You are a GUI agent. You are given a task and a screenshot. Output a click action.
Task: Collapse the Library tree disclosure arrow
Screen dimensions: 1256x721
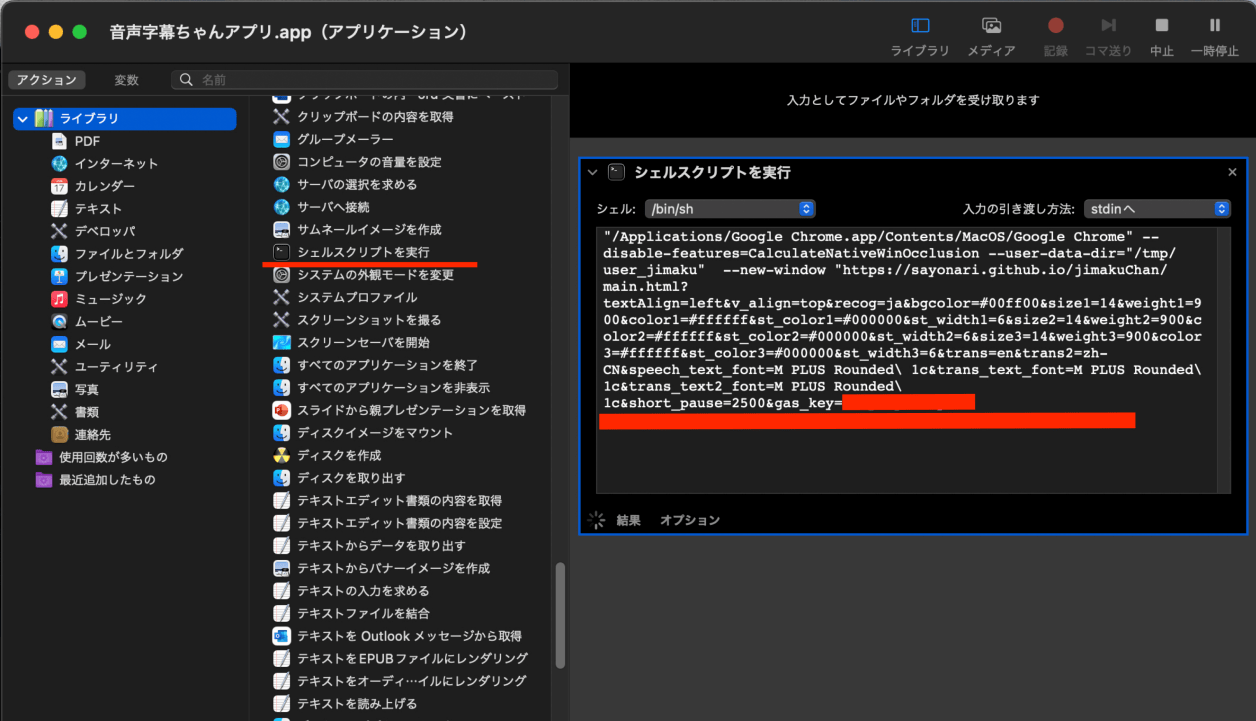22,119
